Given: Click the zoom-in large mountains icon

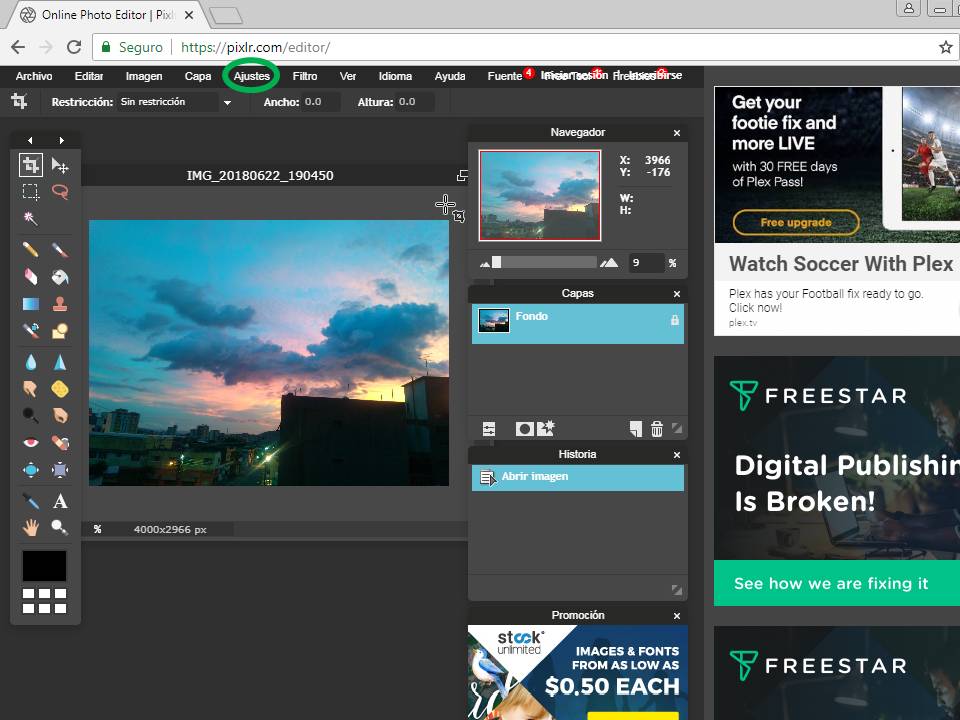Looking at the screenshot, I should 609,263.
